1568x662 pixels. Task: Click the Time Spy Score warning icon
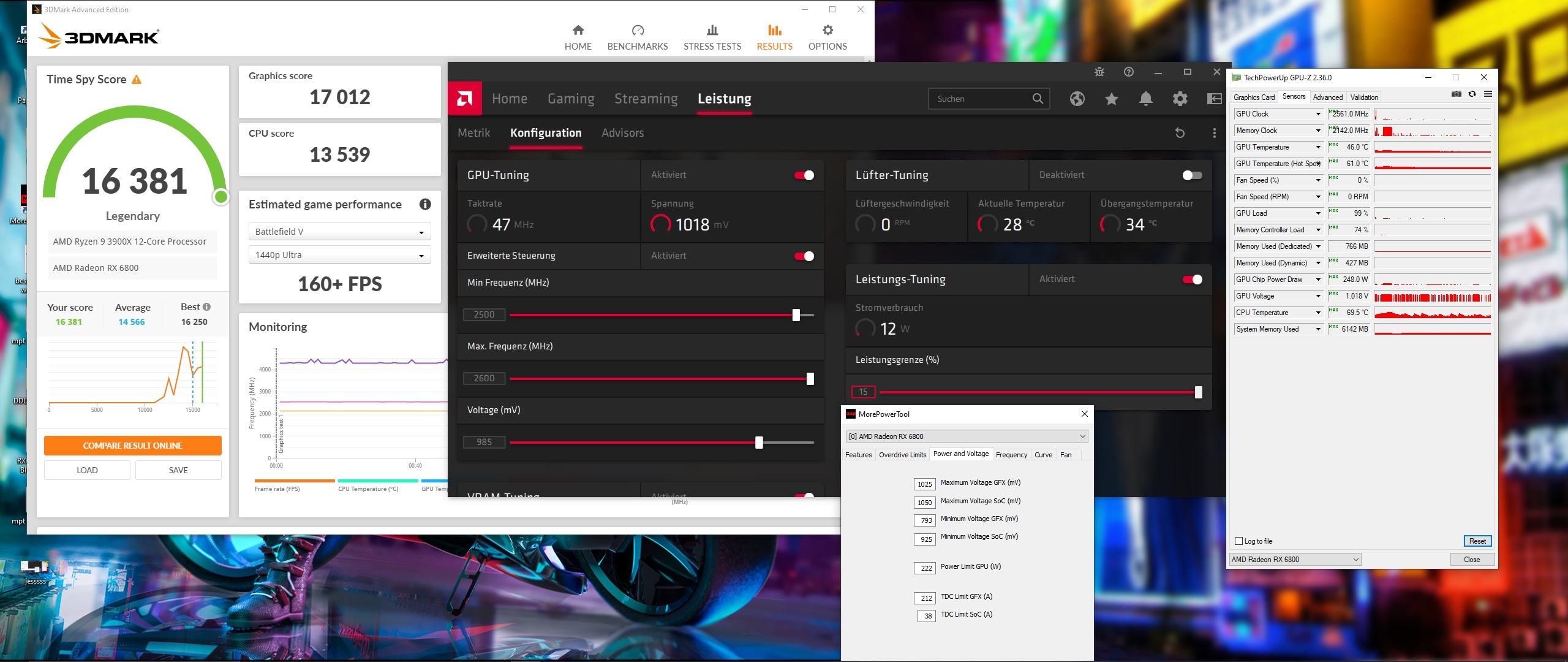[137, 80]
